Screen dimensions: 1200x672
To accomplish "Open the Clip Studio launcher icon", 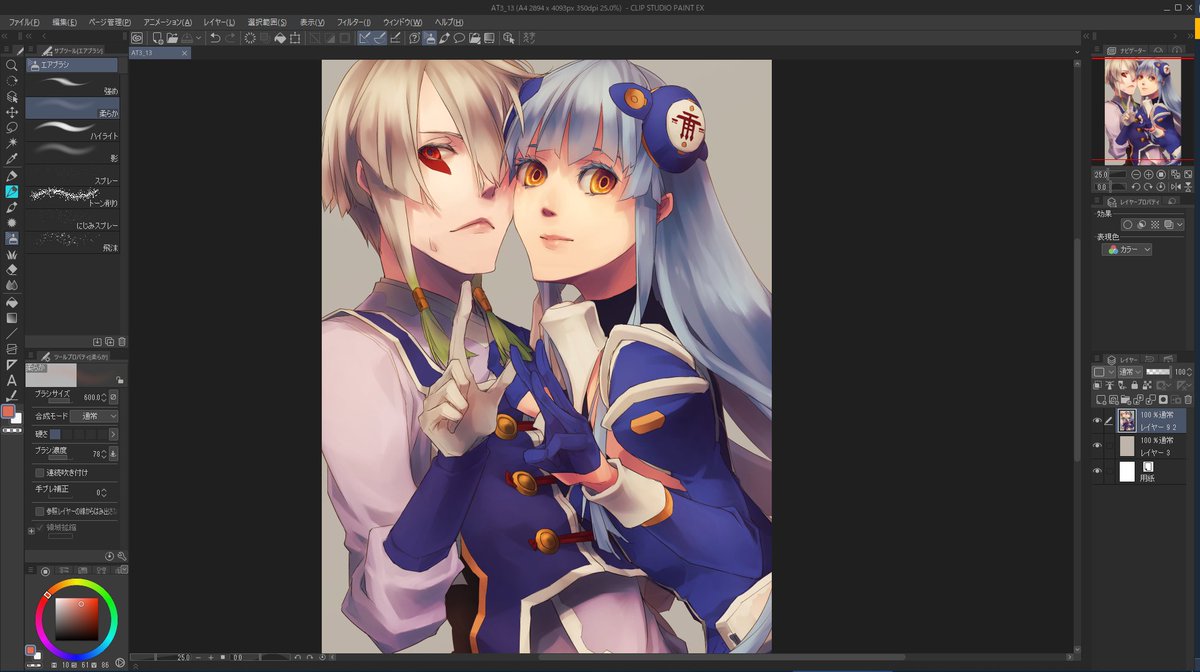I will coord(137,38).
